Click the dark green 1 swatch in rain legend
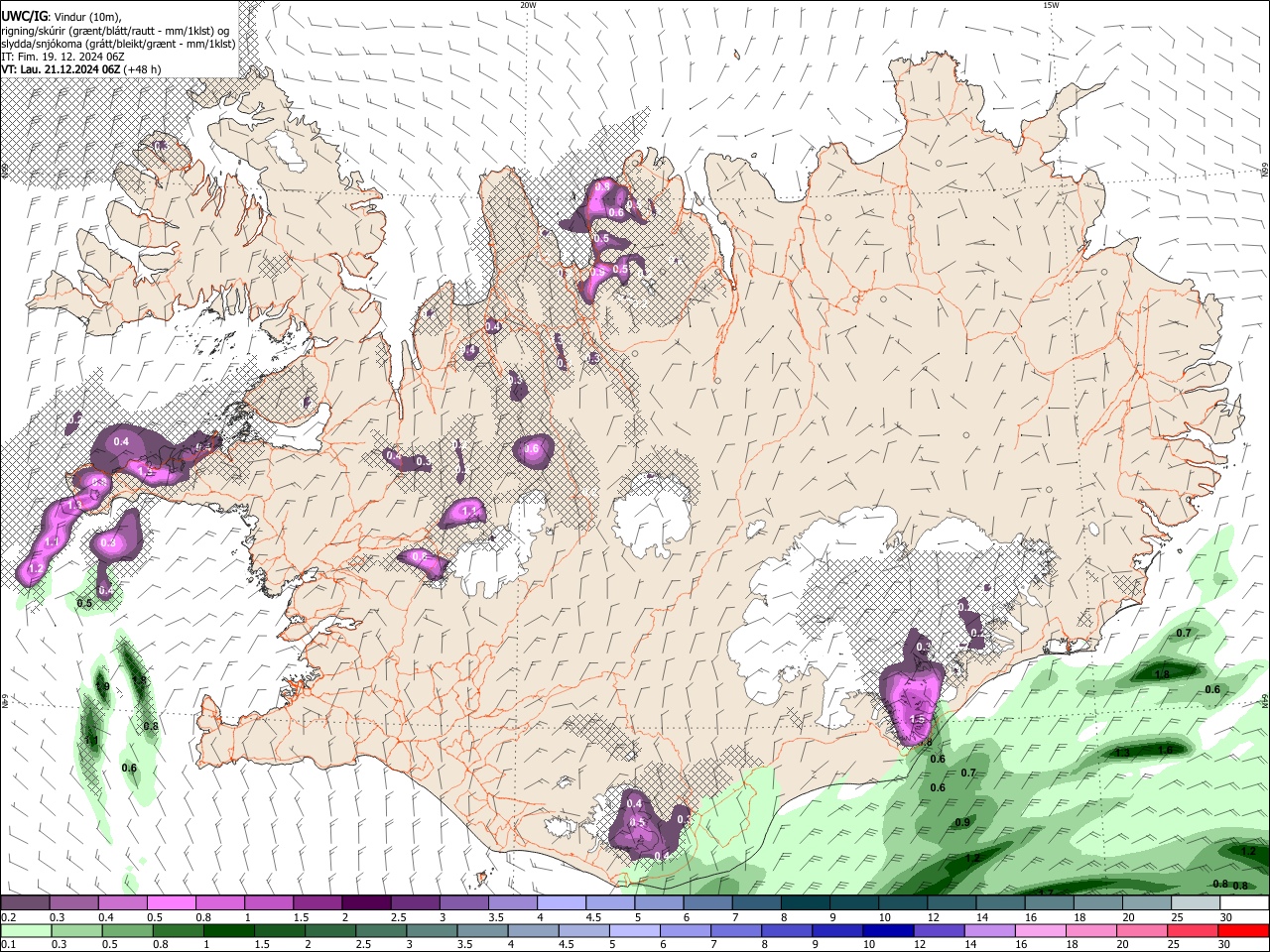This screenshot has width=1270, height=952. (229, 930)
